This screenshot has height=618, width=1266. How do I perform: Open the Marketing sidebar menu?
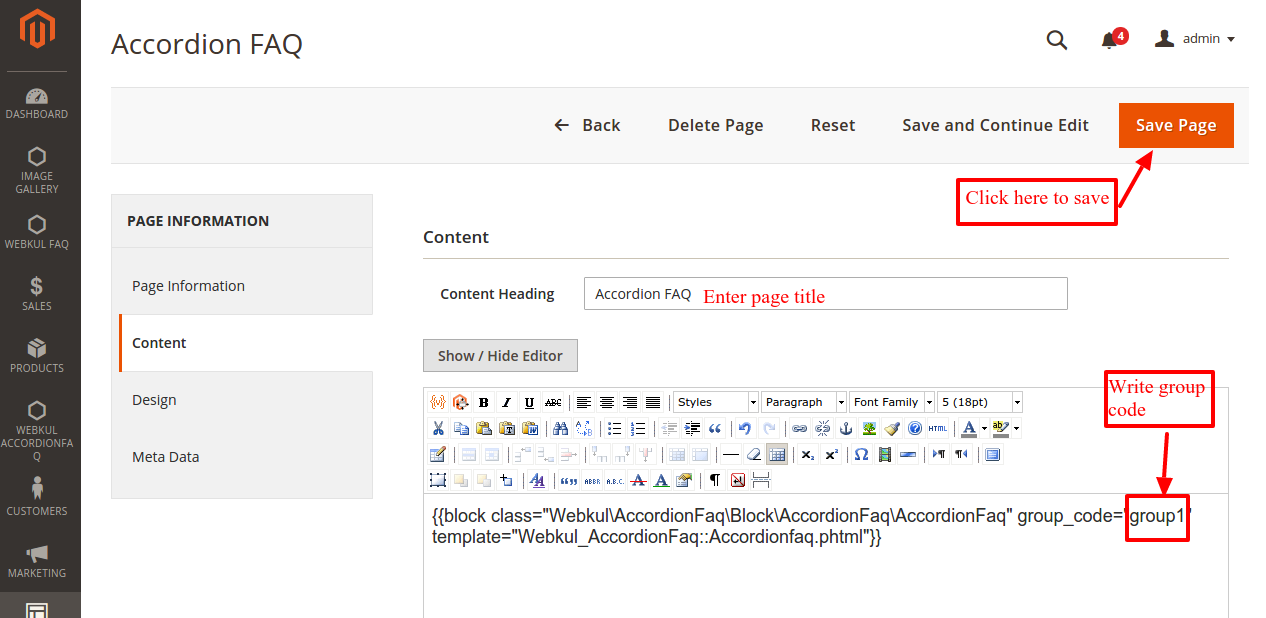(x=37, y=561)
